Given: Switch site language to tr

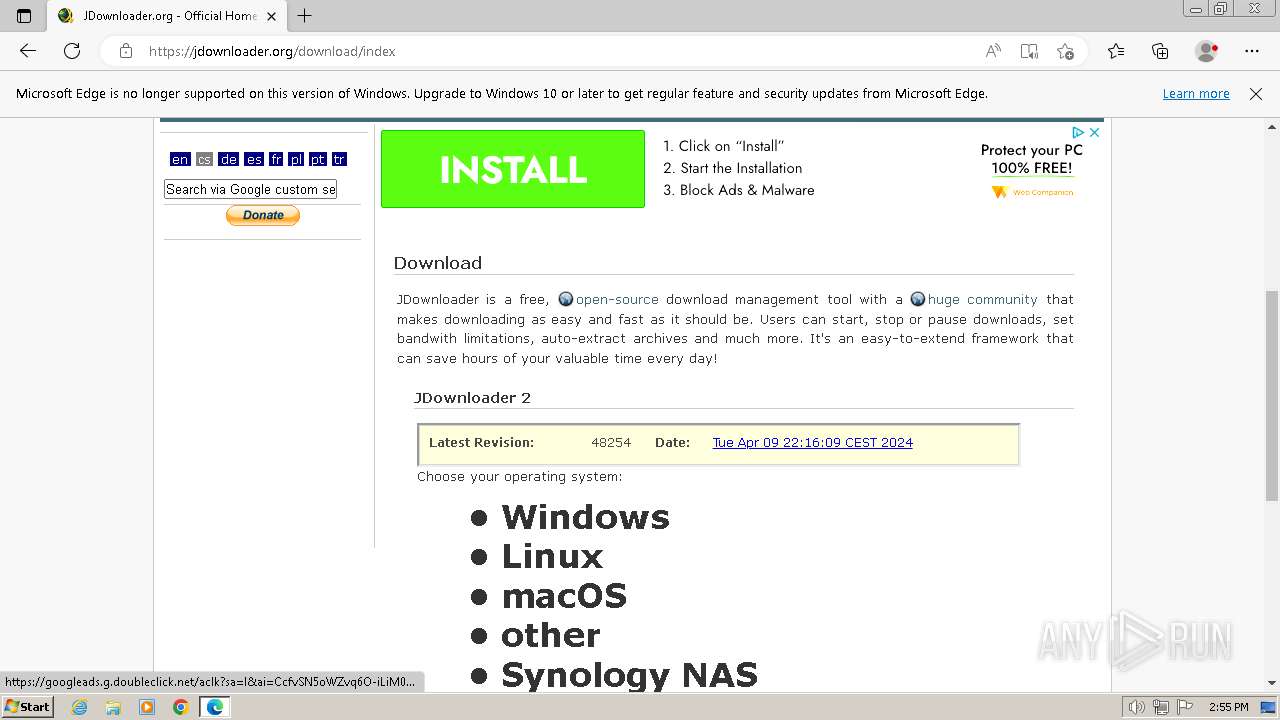Looking at the screenshot, I should (339, 159).
